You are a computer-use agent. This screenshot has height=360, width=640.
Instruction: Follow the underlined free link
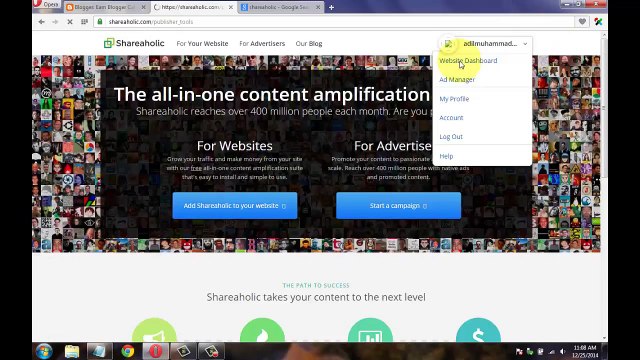pyautogui.click(x=196, y=168)
